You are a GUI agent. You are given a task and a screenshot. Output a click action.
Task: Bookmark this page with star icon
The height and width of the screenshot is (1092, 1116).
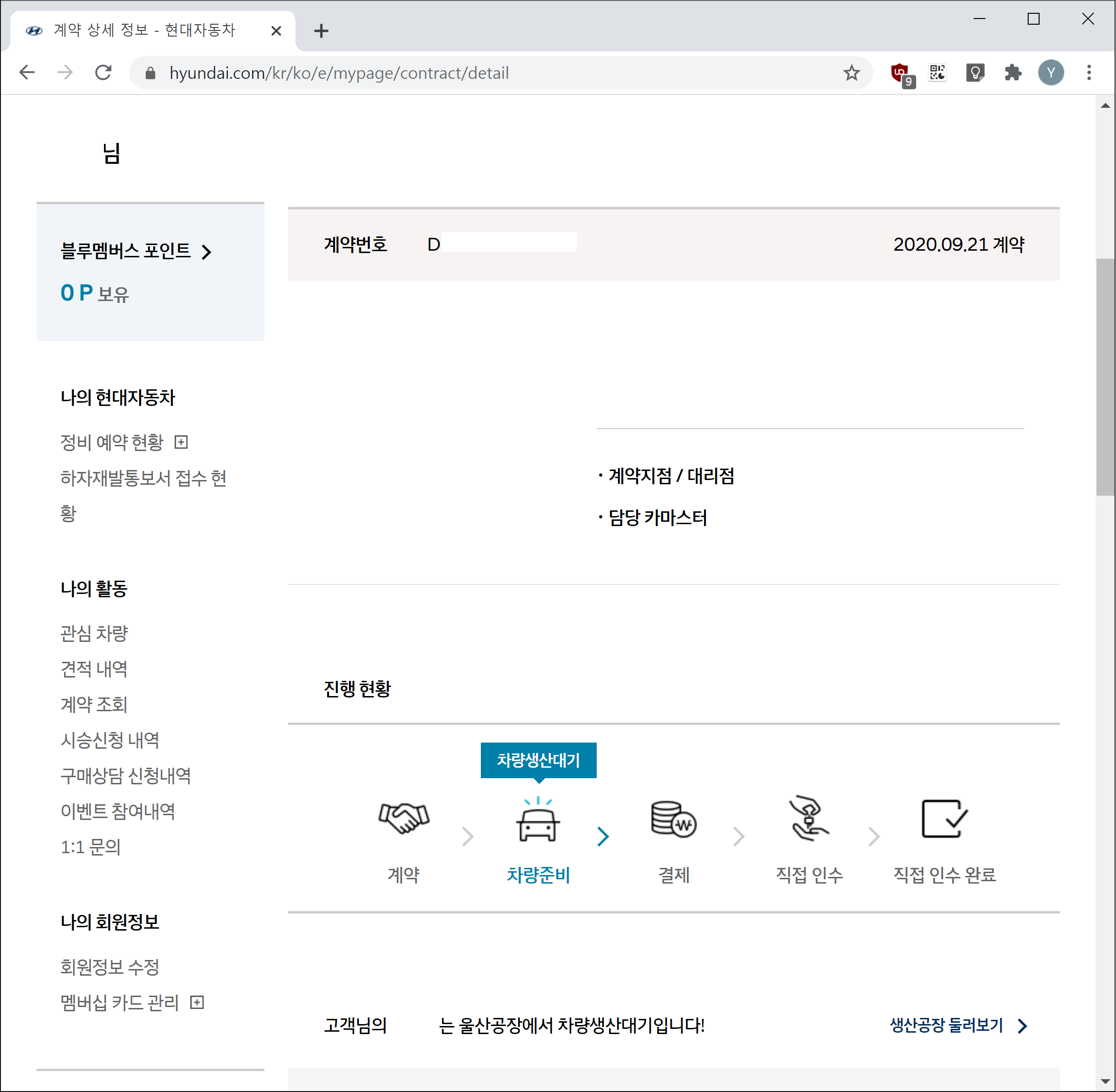[851, 73]
